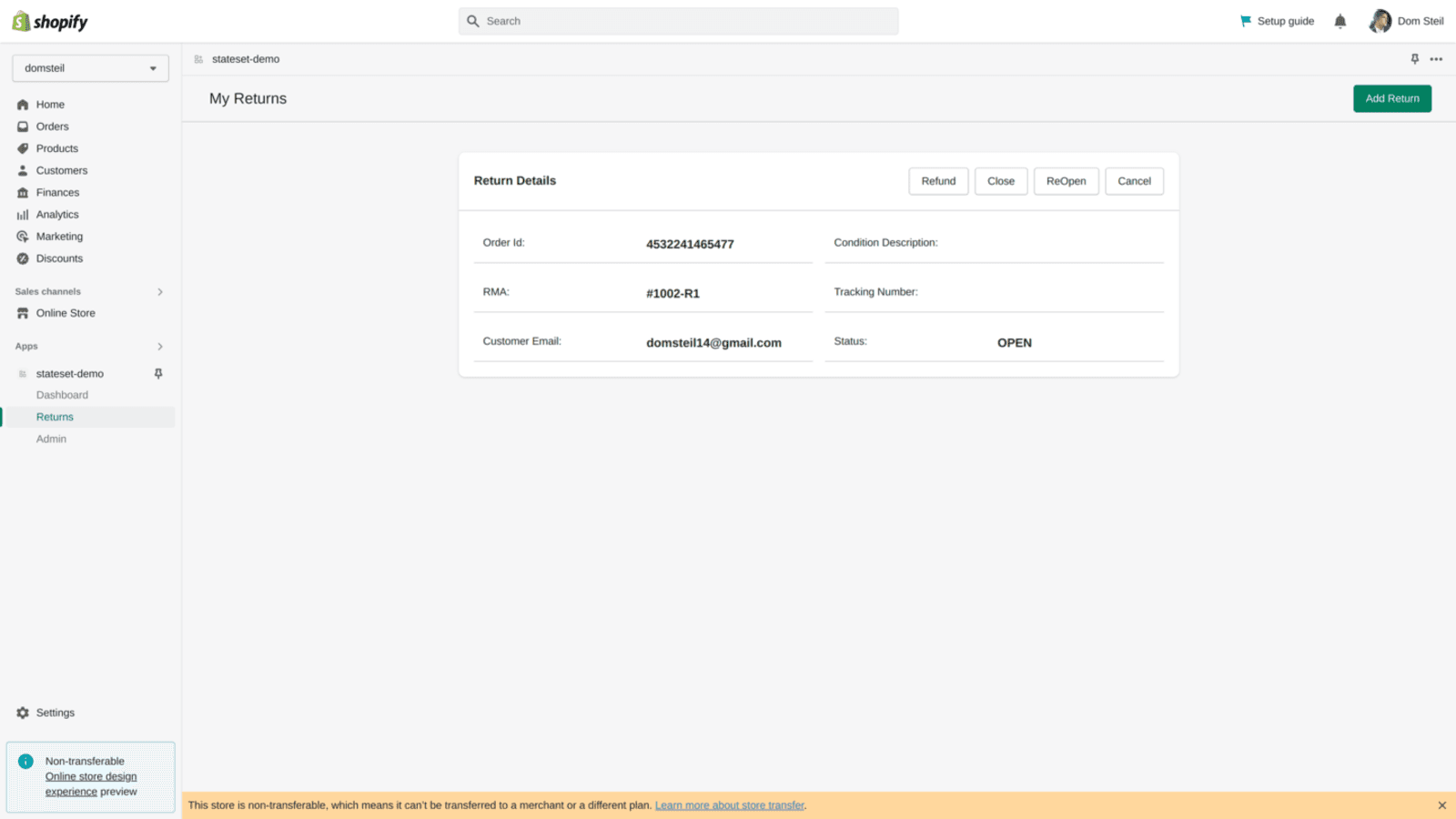Click the pin icon in app header
Viewport: 1456px width, 819px height.
1414,59
